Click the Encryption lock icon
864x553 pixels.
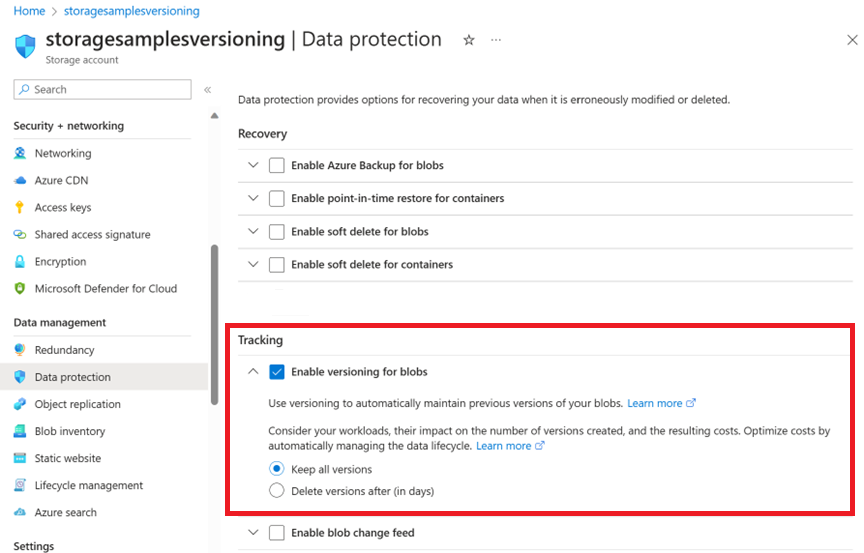coord(20,262)
